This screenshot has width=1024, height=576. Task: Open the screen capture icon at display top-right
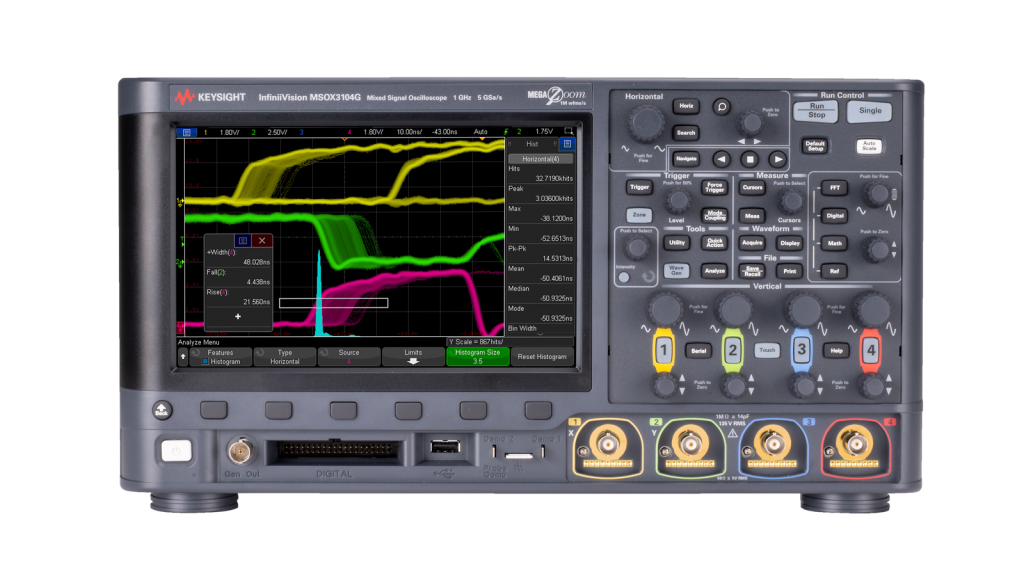click(x=568, y=132)
